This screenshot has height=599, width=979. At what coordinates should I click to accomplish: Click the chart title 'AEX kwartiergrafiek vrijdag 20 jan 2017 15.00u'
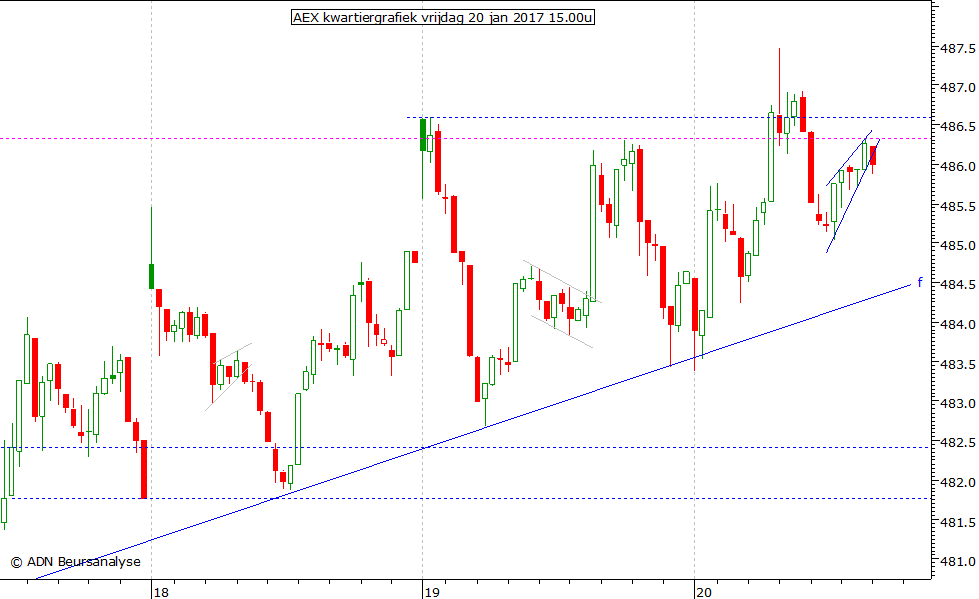(x=443, y=17)
